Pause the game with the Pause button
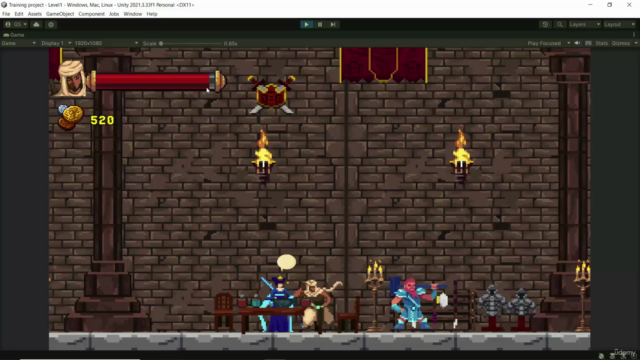The width and height of the screenshot is (640, 360). 320,24
